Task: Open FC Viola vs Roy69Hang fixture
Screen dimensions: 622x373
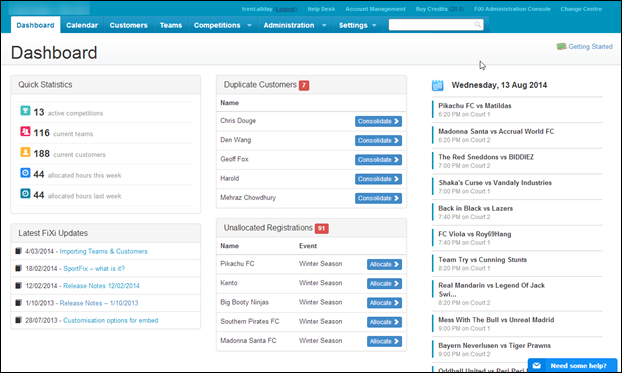Action: [x=475, y=234]
